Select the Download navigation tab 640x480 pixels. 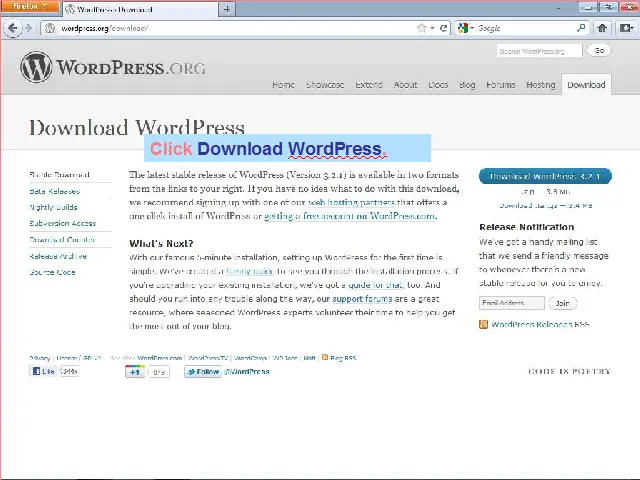(x=586, y=84)
